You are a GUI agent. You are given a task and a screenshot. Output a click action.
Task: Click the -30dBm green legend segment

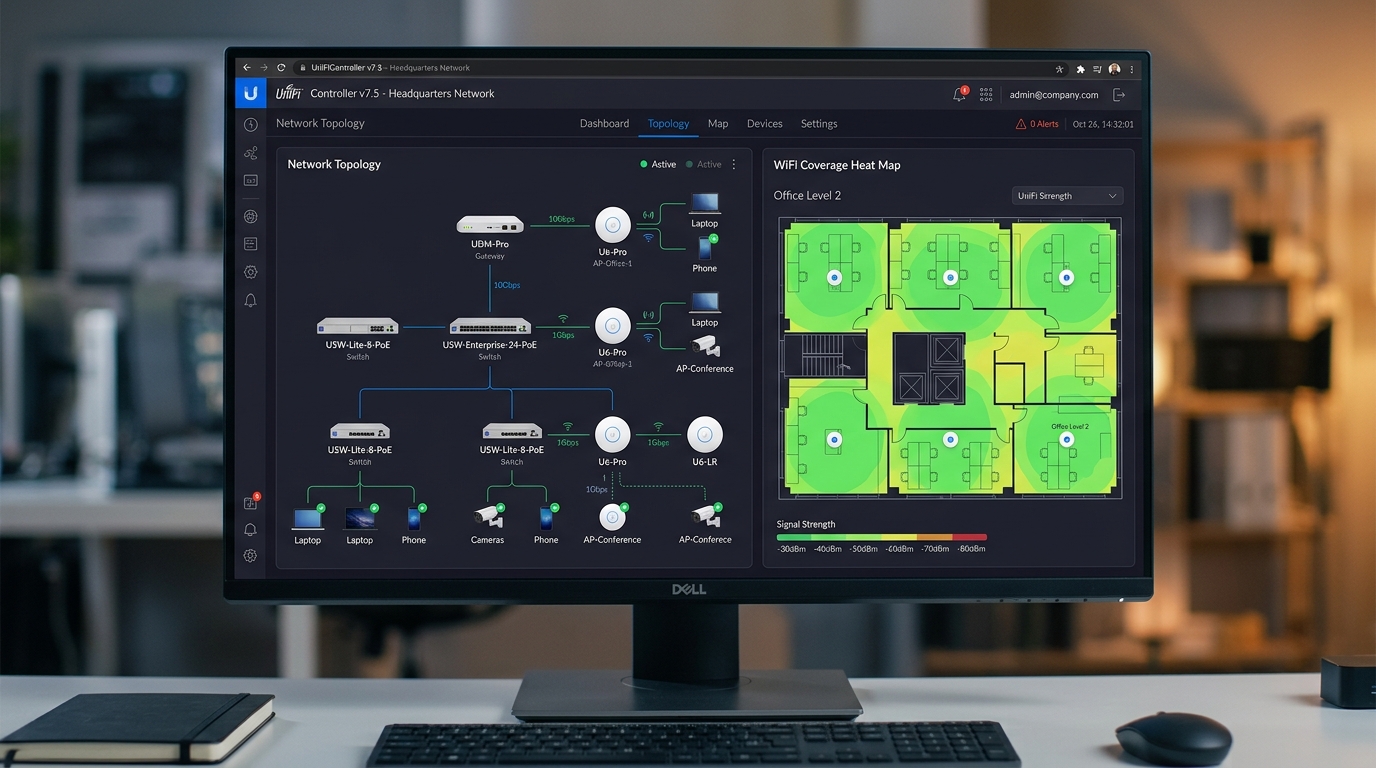coord(794,537)
